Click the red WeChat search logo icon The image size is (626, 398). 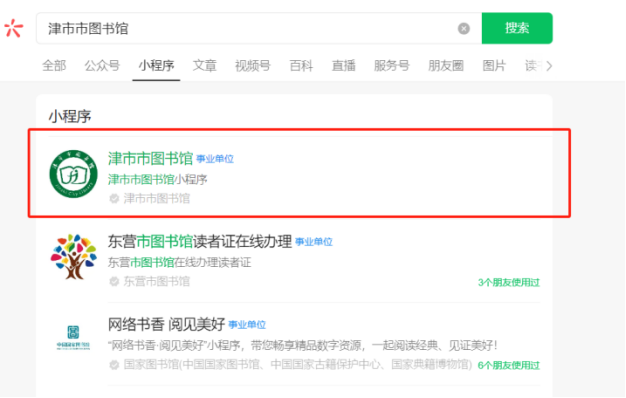pos(14,28)
